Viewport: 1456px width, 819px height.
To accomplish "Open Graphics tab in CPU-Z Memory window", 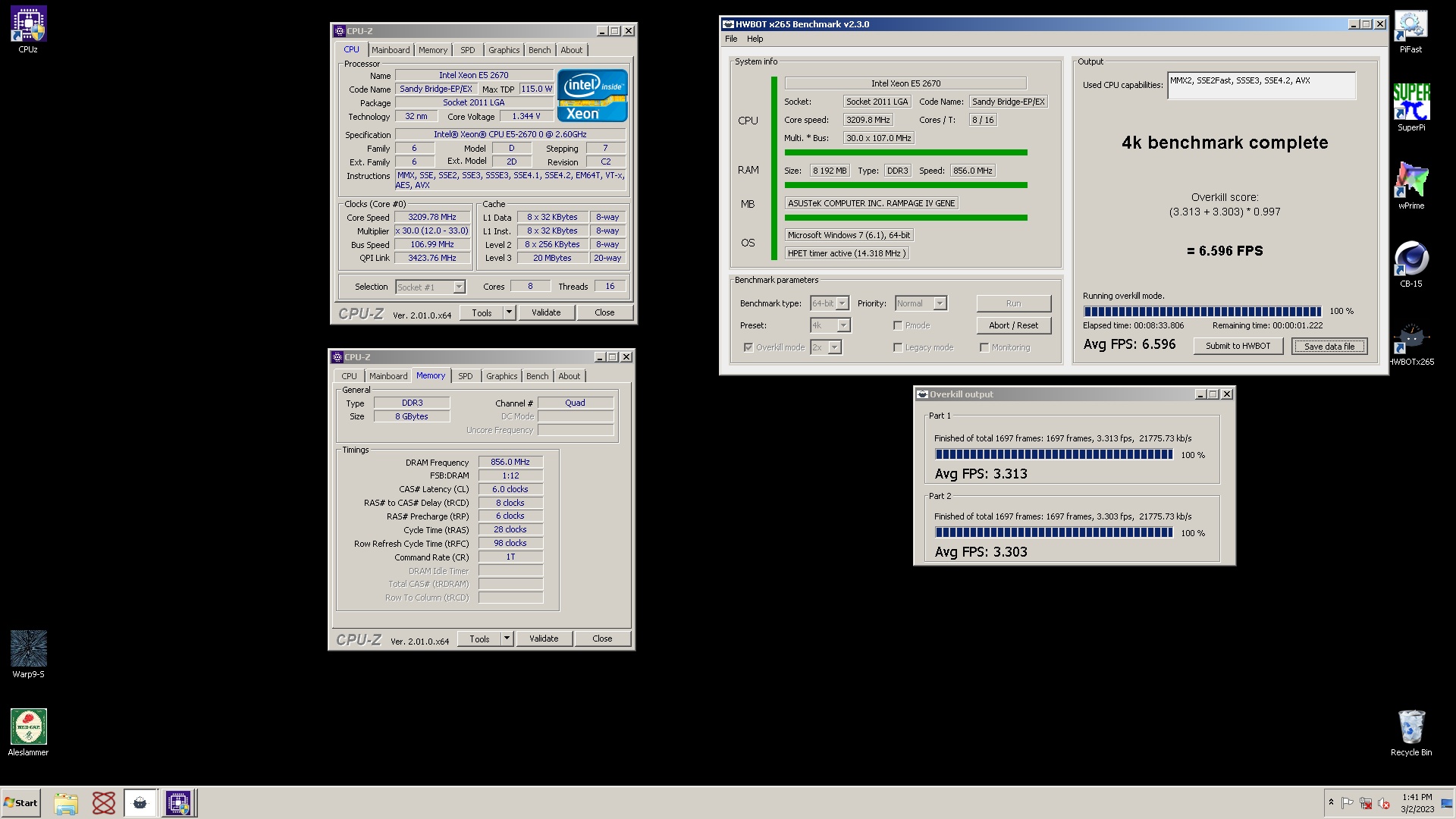I will click(x=501, y=376).
